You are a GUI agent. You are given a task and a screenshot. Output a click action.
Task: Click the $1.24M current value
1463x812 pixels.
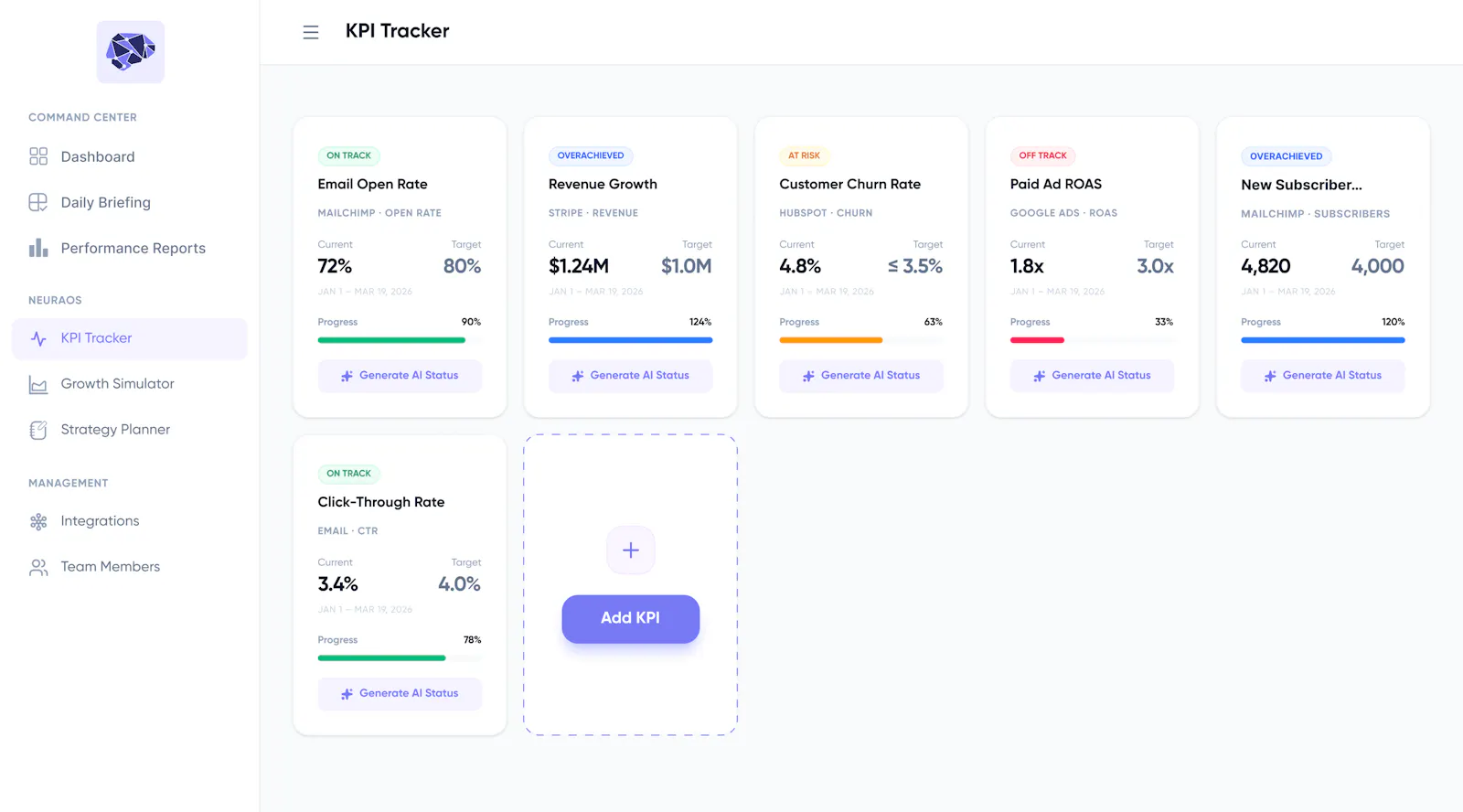coord(579,267)
